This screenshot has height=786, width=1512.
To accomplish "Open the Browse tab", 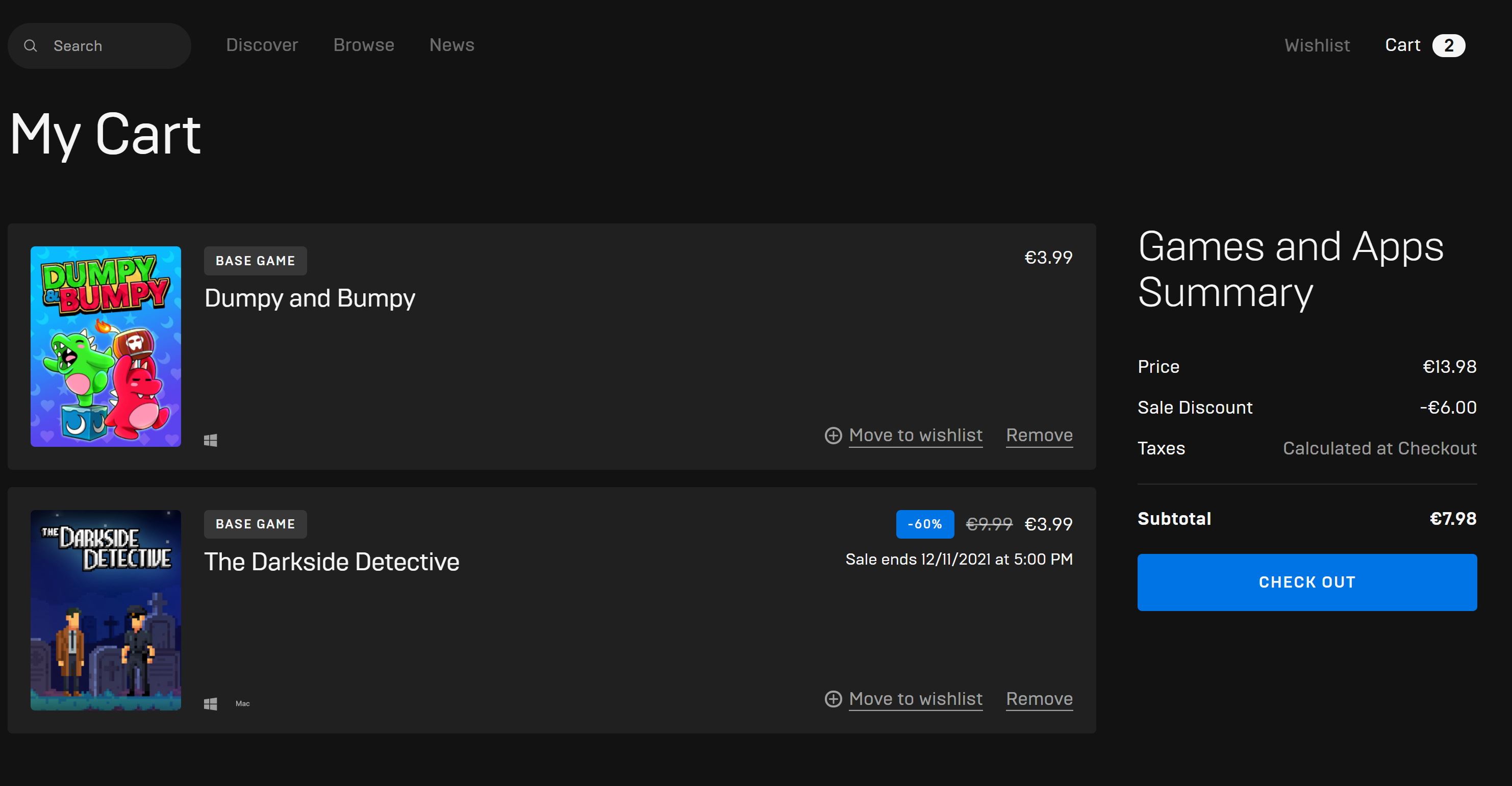I will click(363, 45).
